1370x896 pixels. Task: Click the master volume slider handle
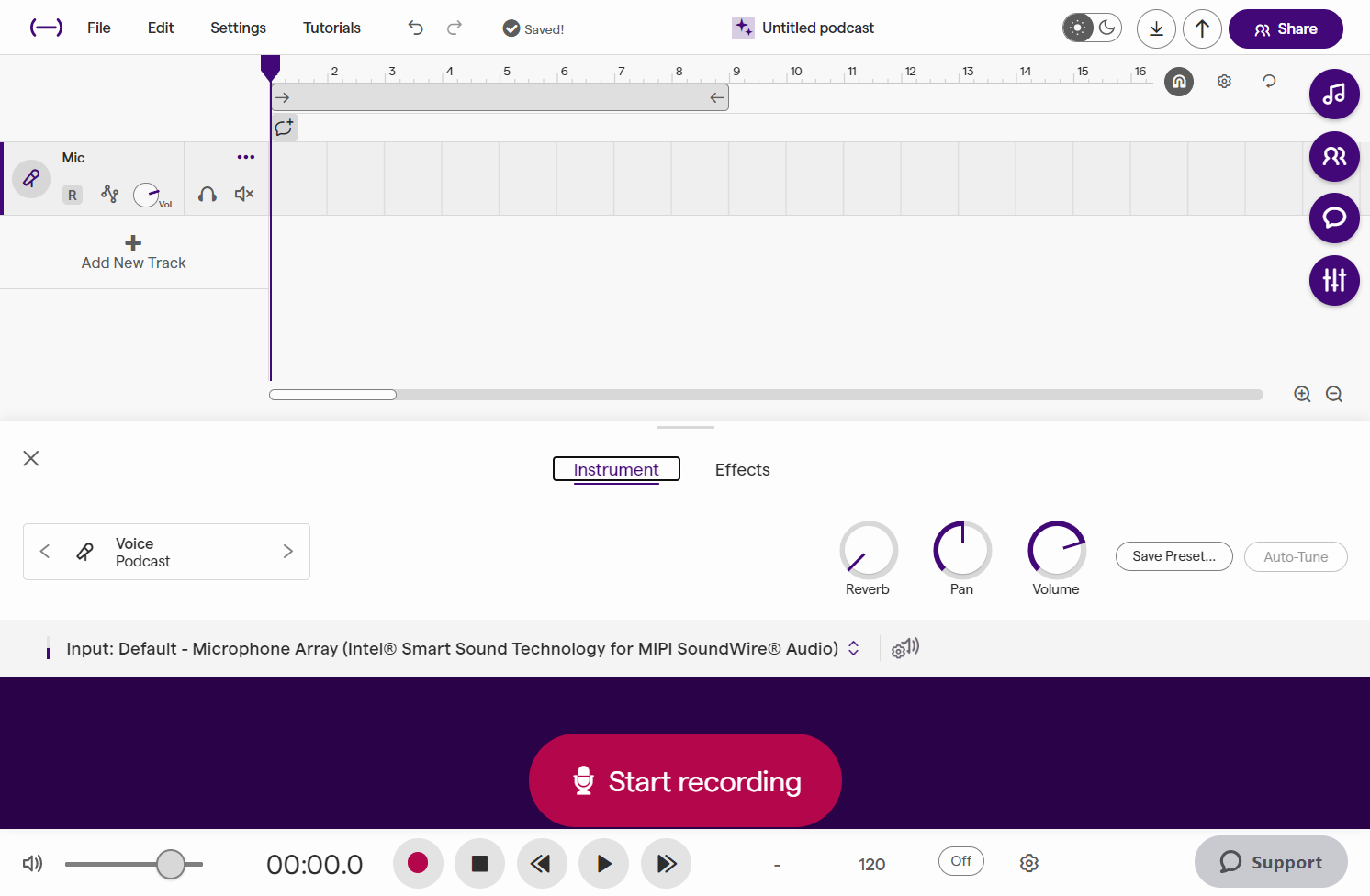(x=171, y=864)
